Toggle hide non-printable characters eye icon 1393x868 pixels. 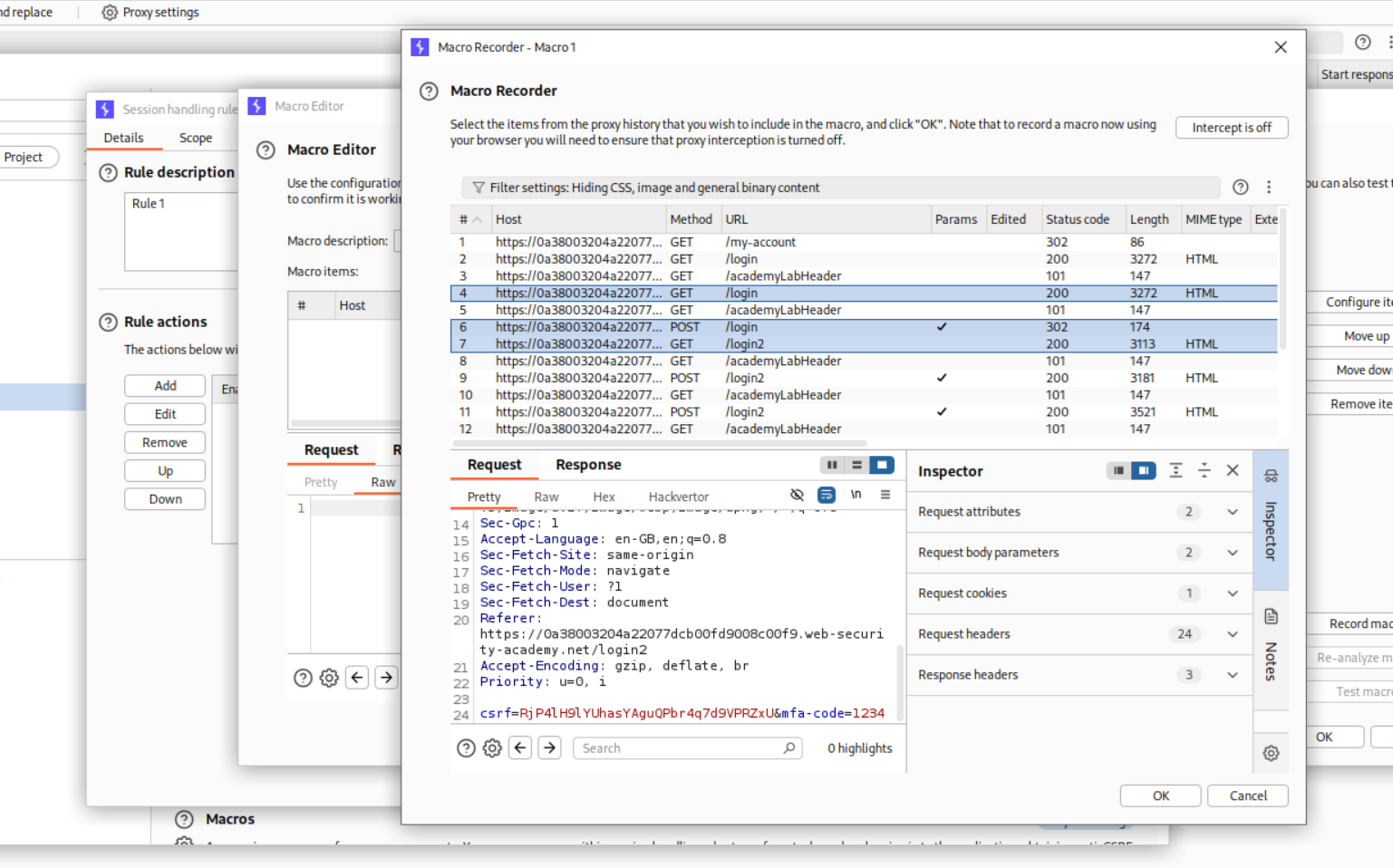[797, 495]
